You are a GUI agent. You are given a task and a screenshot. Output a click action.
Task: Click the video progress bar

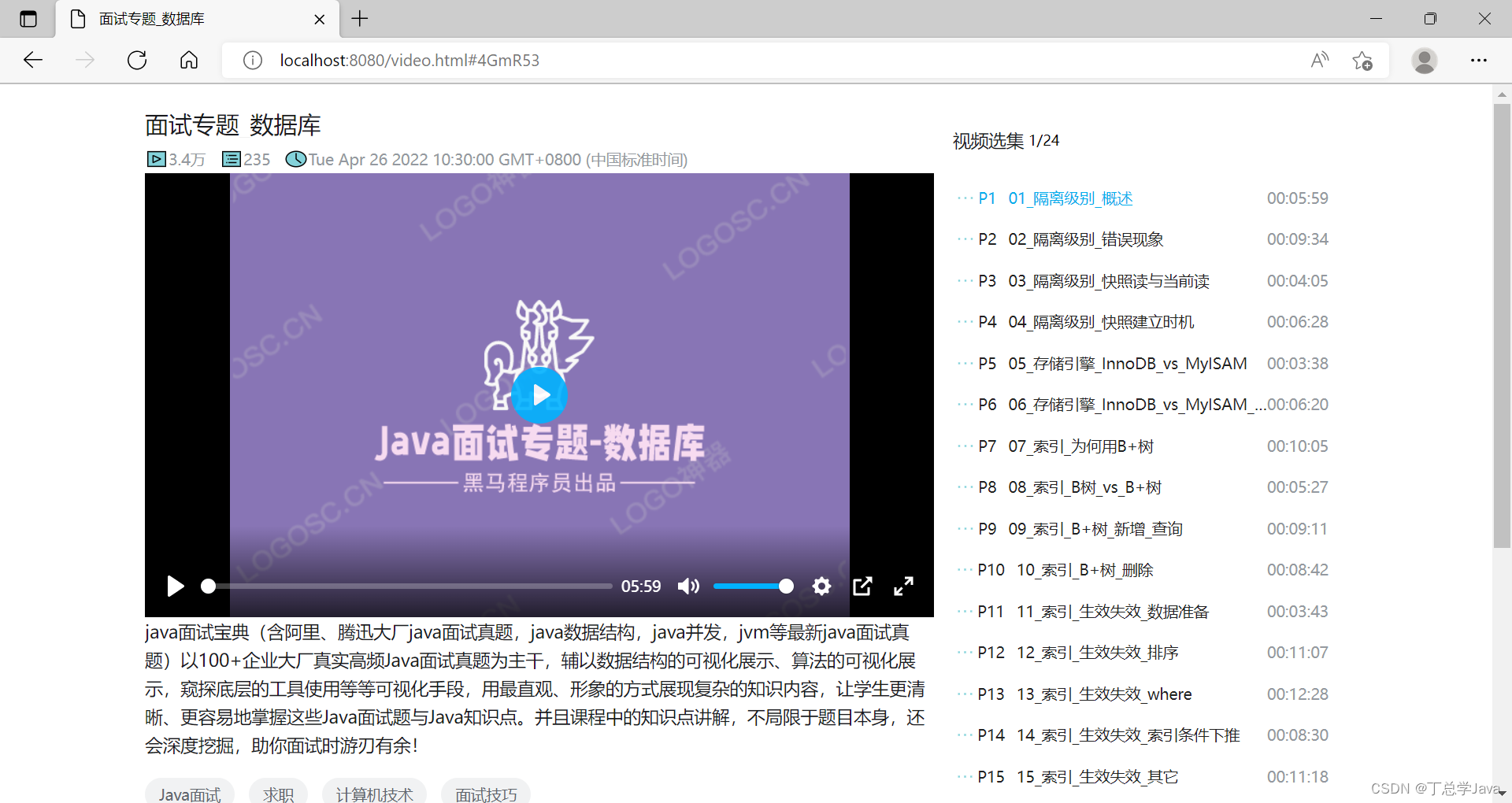pyautogui.click(x=406, y=586)
